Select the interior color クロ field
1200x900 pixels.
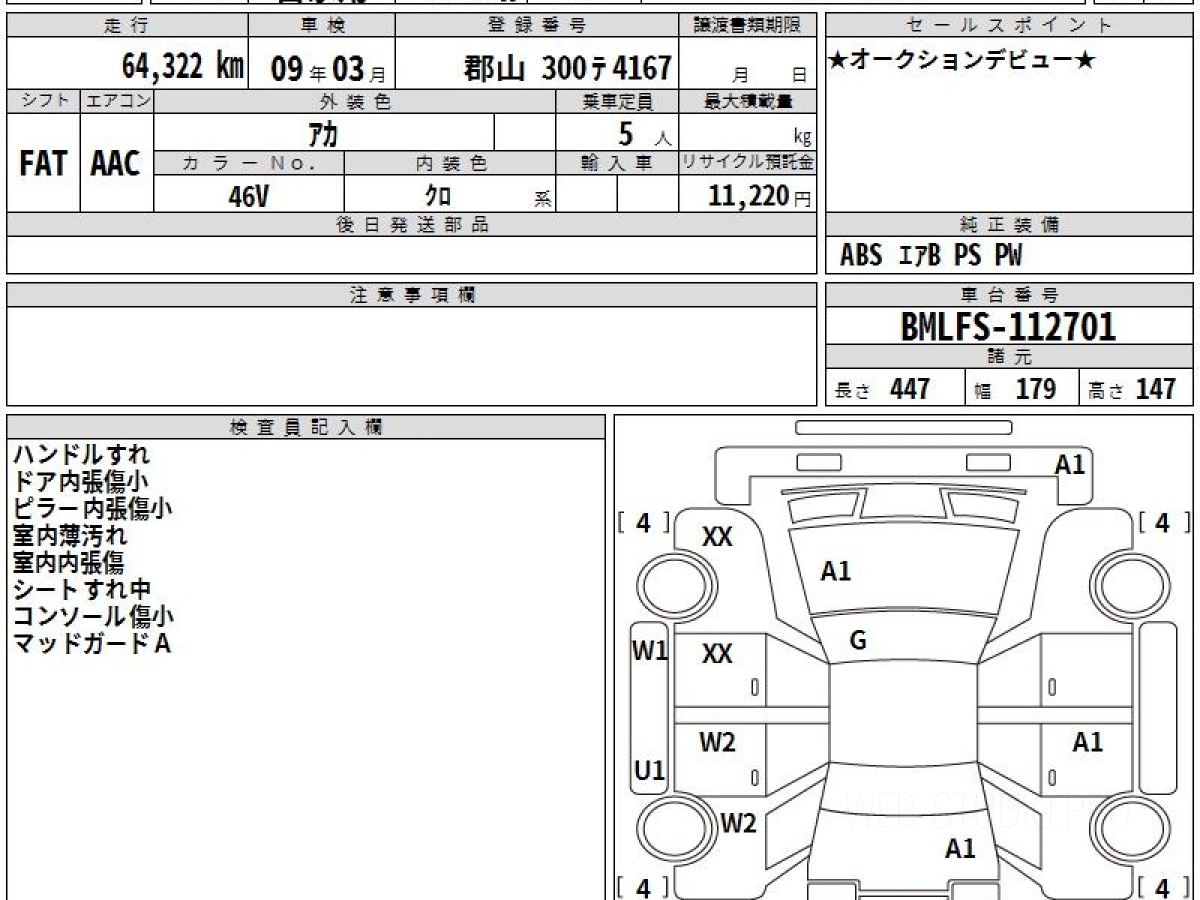[449, 195]
